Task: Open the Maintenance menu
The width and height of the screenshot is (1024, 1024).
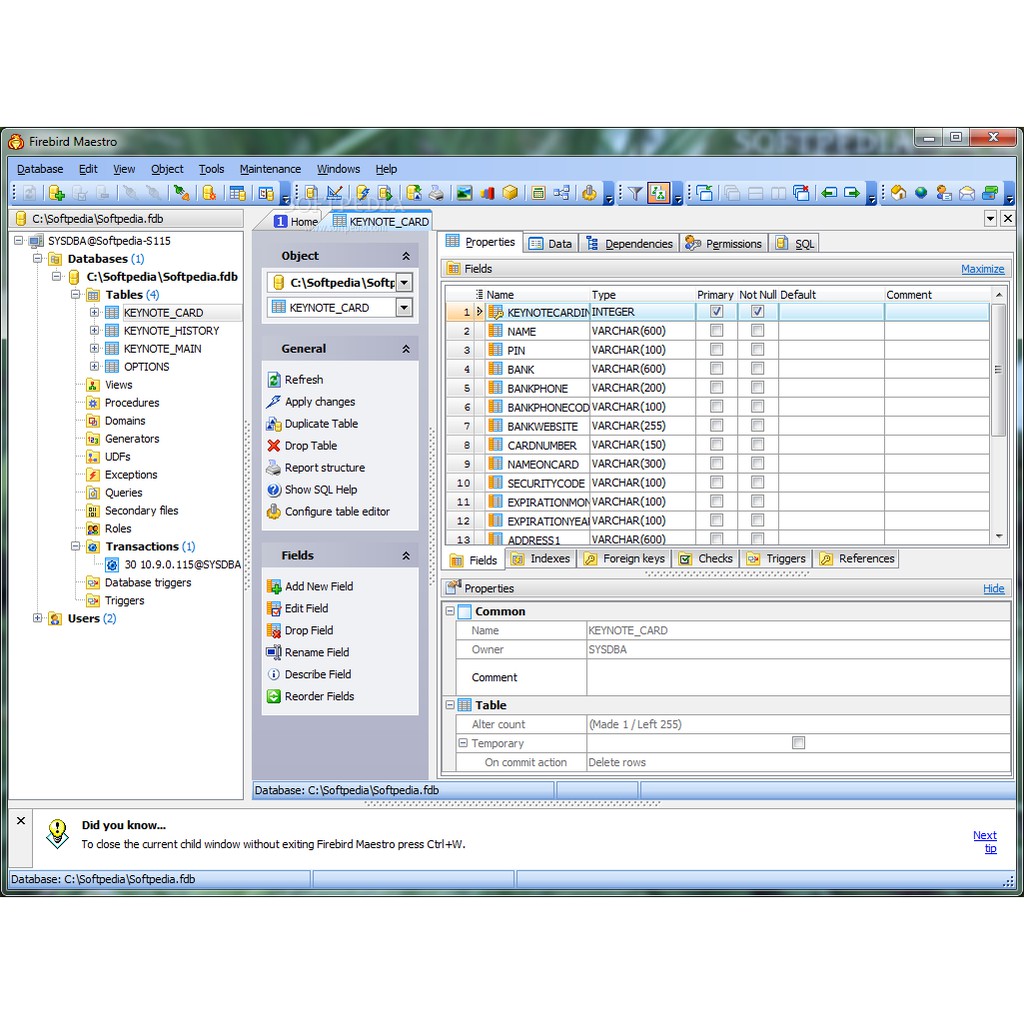Action: coord(270,169)
